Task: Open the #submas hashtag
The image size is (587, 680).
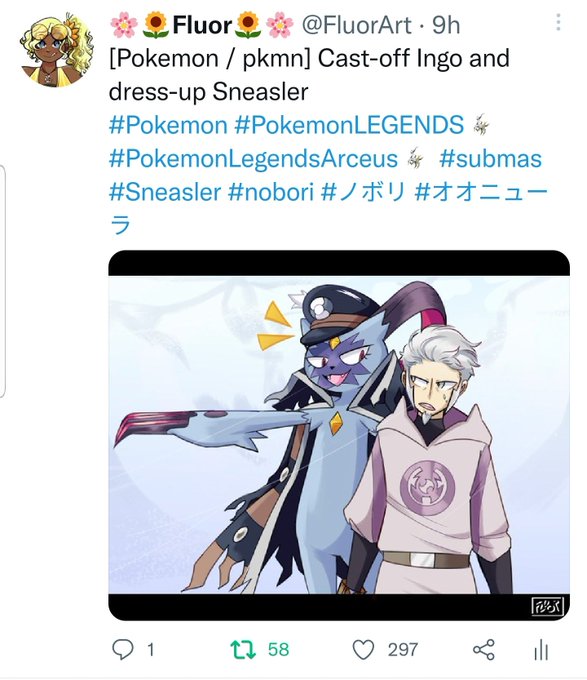Action: click(490, 158)
